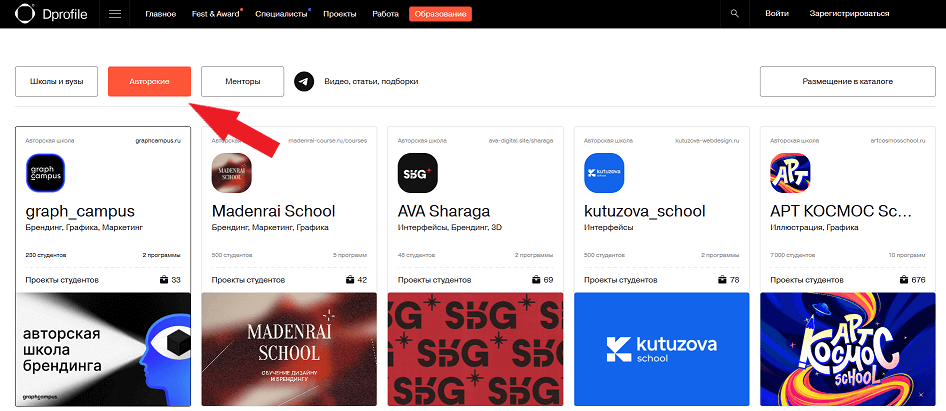This screenshot has height=411, width=946.
Task: Click blue kutuzova school banner
Action: click(662, 349)
